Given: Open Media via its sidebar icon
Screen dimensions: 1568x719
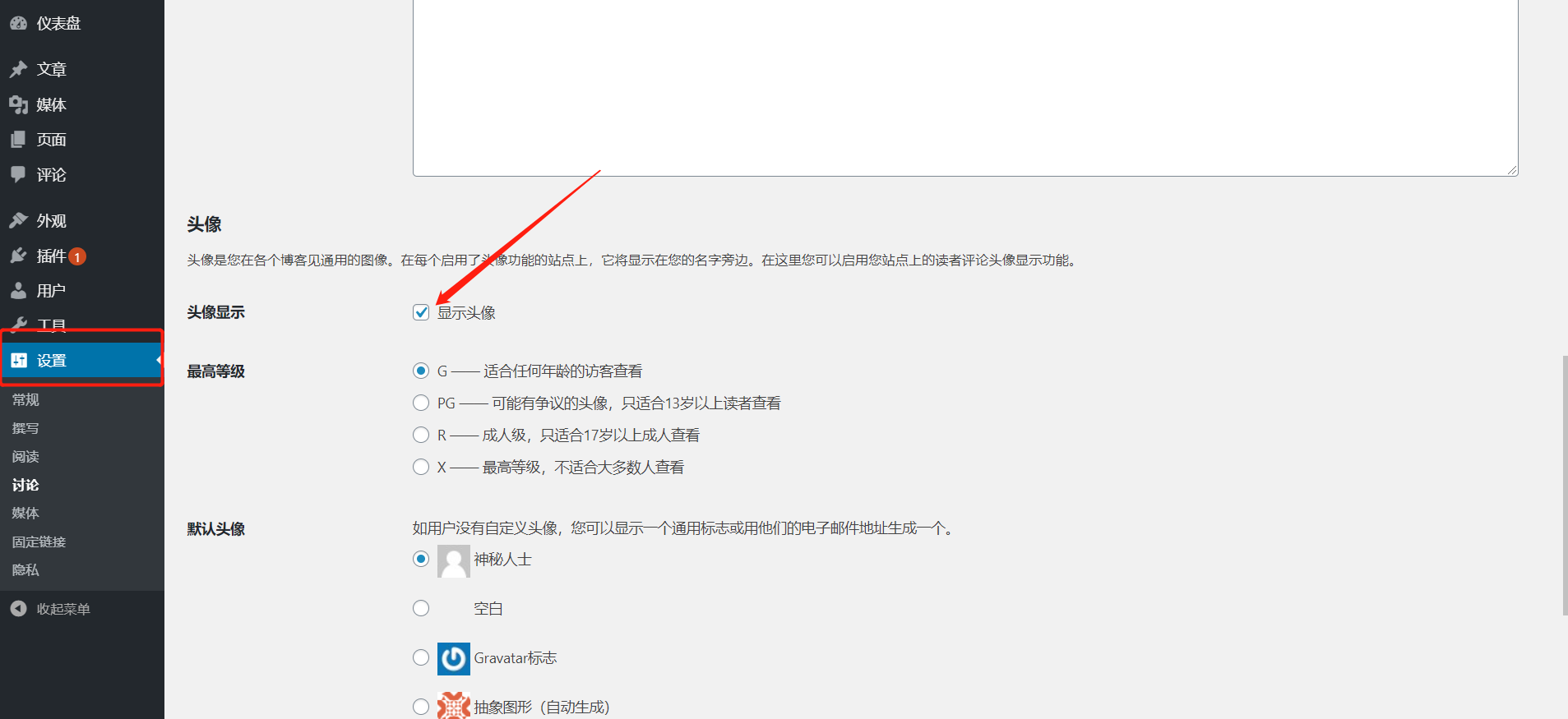Looking at the screenshot, I should pyautogui.click(x=18, y=104).
